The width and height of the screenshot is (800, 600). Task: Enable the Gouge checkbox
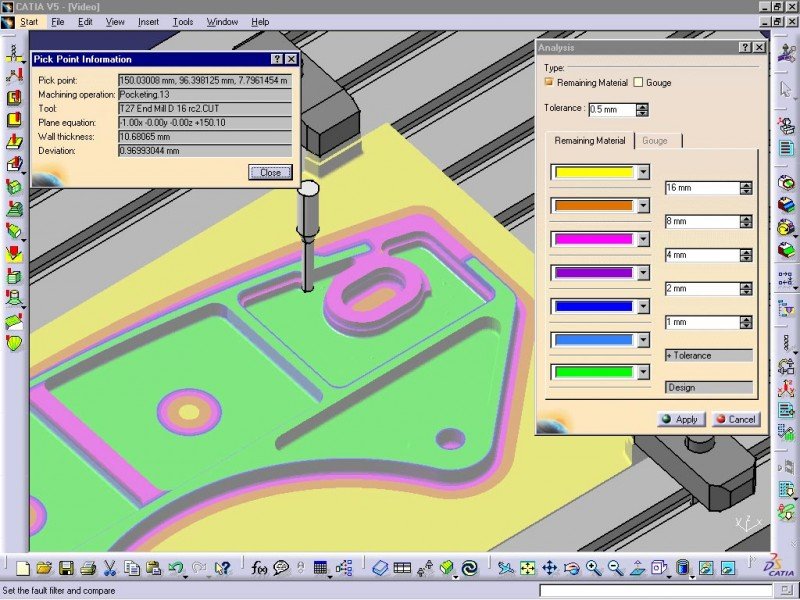[639, 83]
